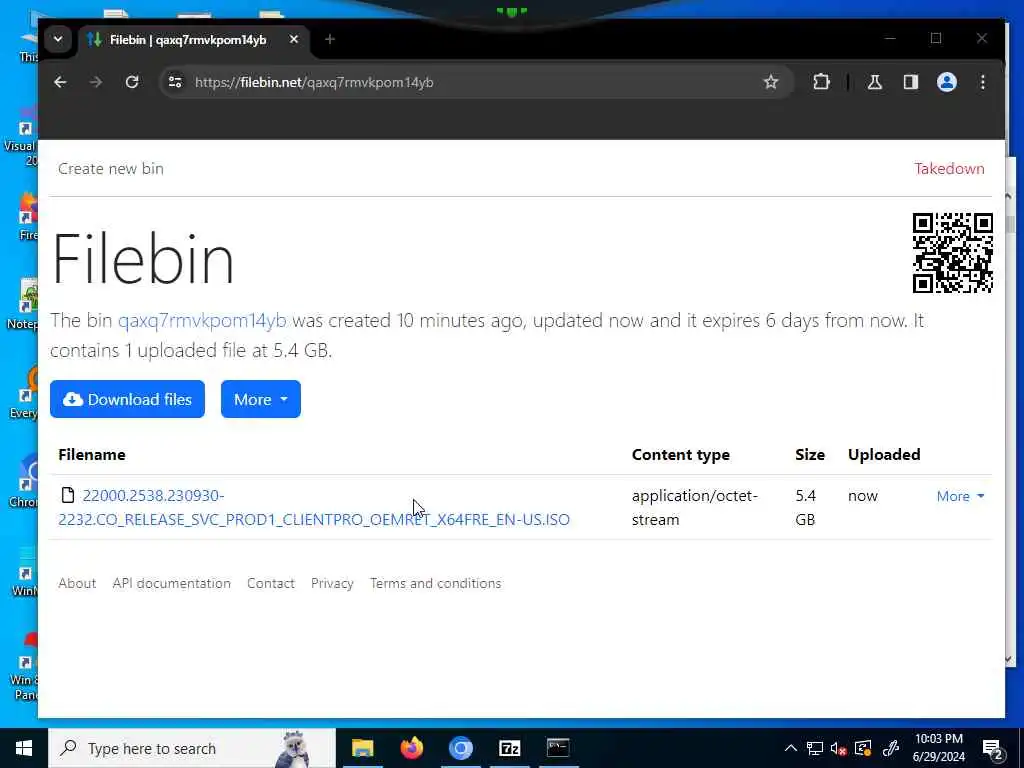Viewport: 1024px width, 768px height.
Task: Toggle the browser side panel
Action: tap(910, 82)
